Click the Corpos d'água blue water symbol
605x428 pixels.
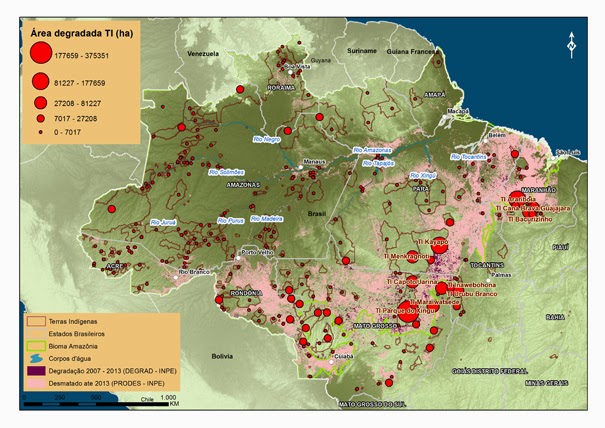point(35,359)
